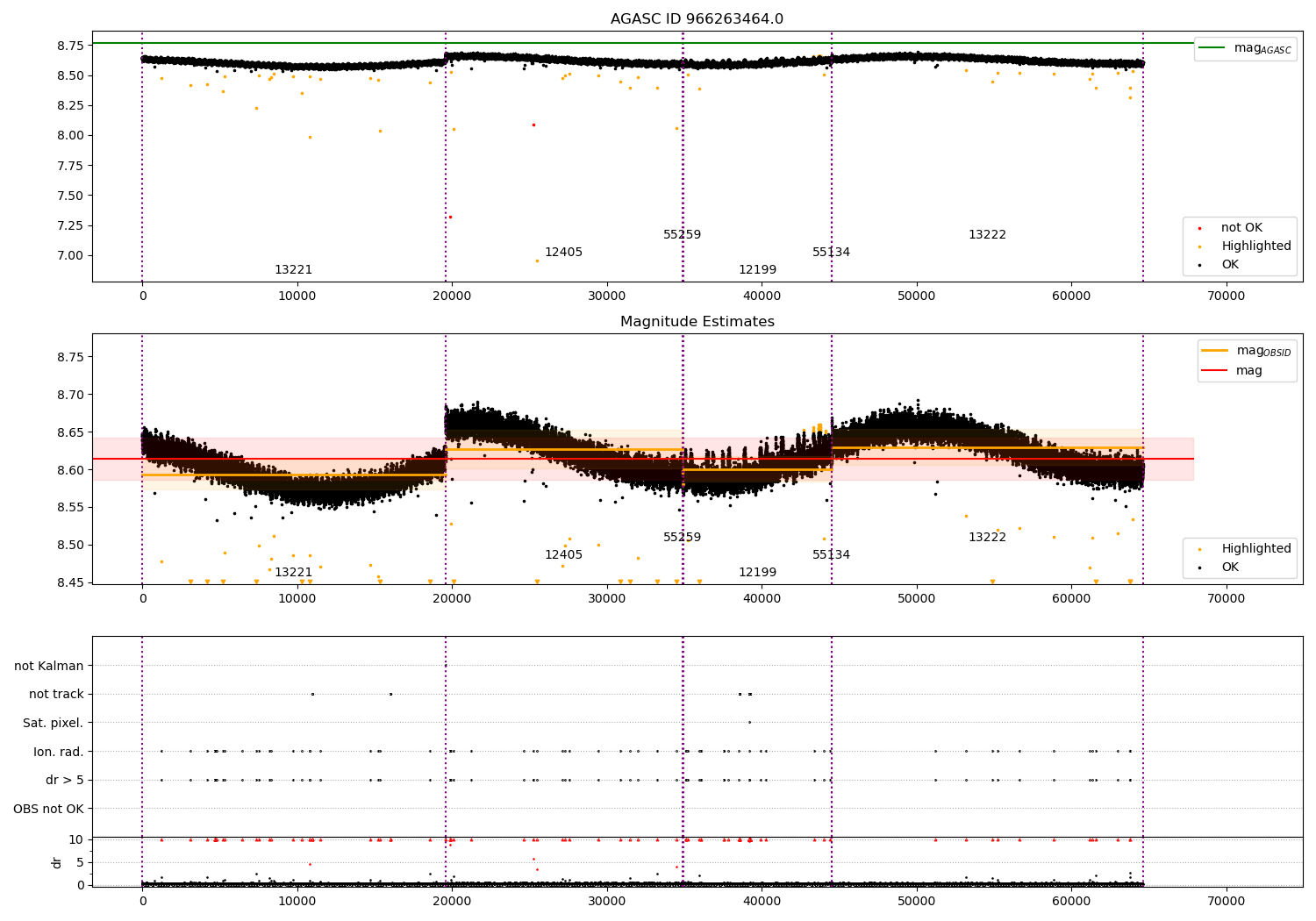The width and height of the screenshot is (1316, 921).
Task: Click OBSID label 55134 in the top plot
Action: pyautogui.click(x=831, y=253)
